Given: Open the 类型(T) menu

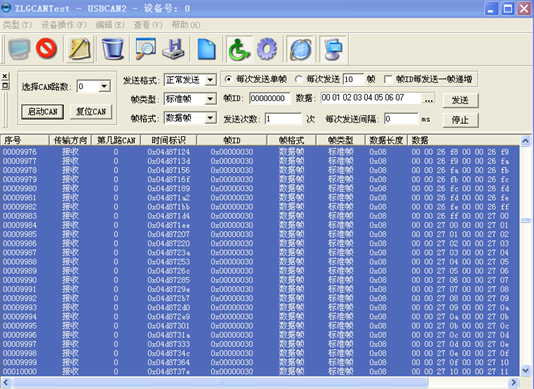Looking at the screenshot, I should pyautogui.click(x=17, y=25).
